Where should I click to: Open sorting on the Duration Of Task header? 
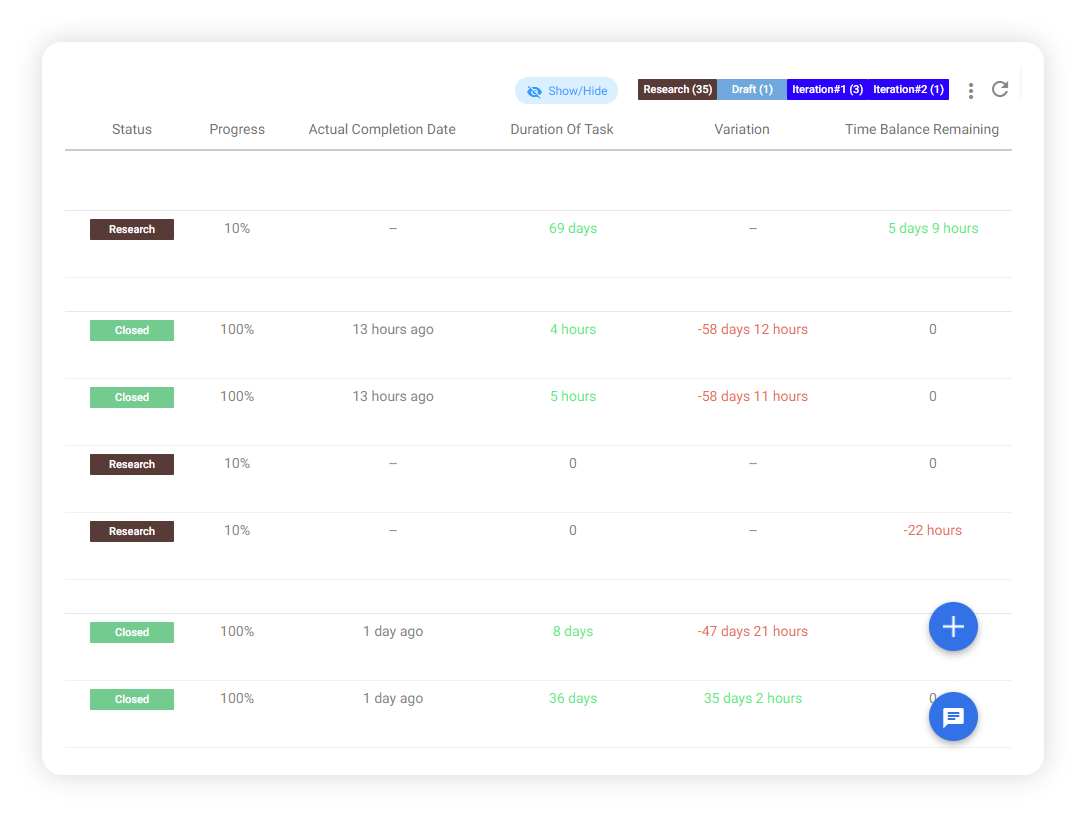pyautogui.click(x=561, y=129)
